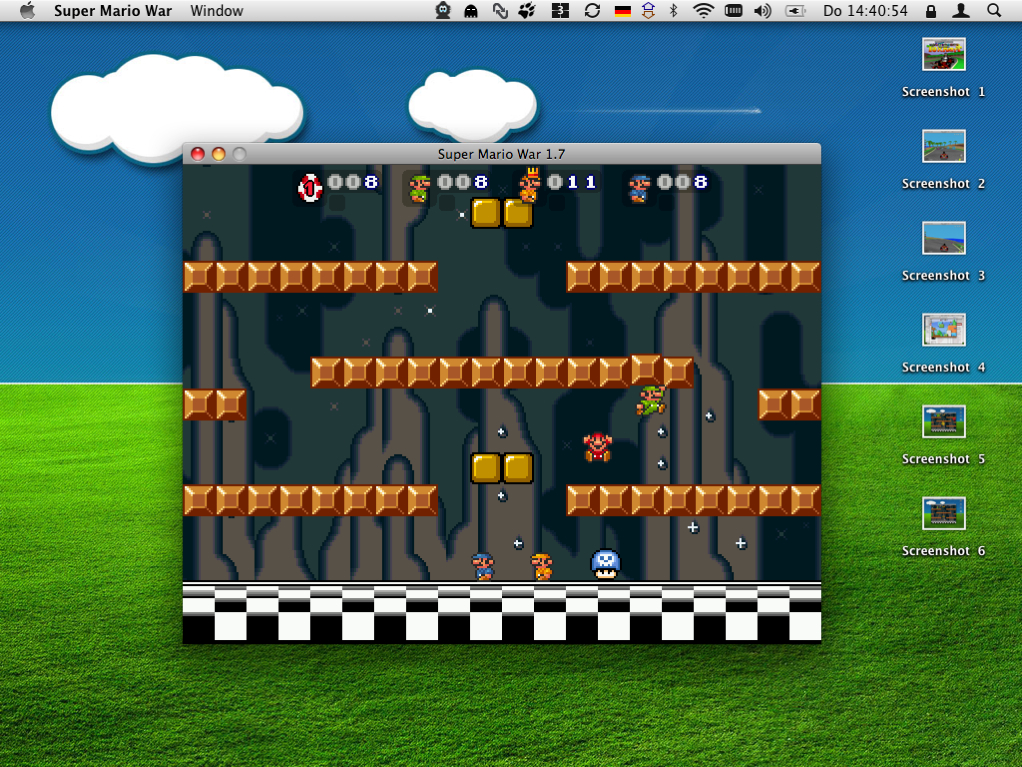
Task: Close the Super Mario War 1.7 window
Action: click(x=197, y=154)
